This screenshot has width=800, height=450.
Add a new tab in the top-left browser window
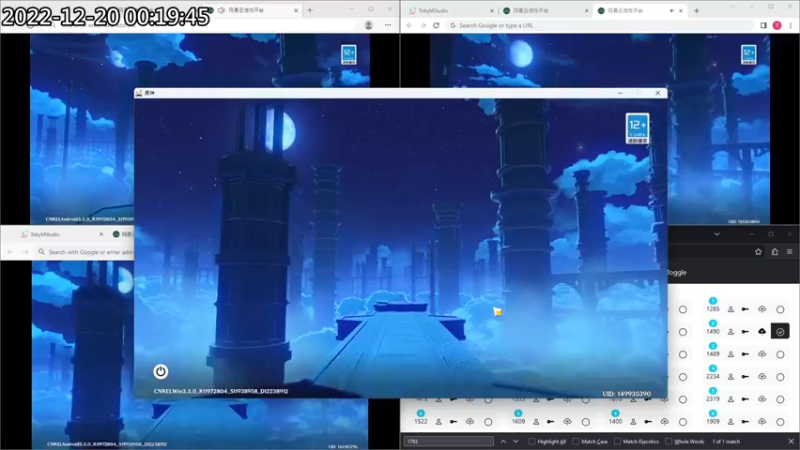coord(310,10)
